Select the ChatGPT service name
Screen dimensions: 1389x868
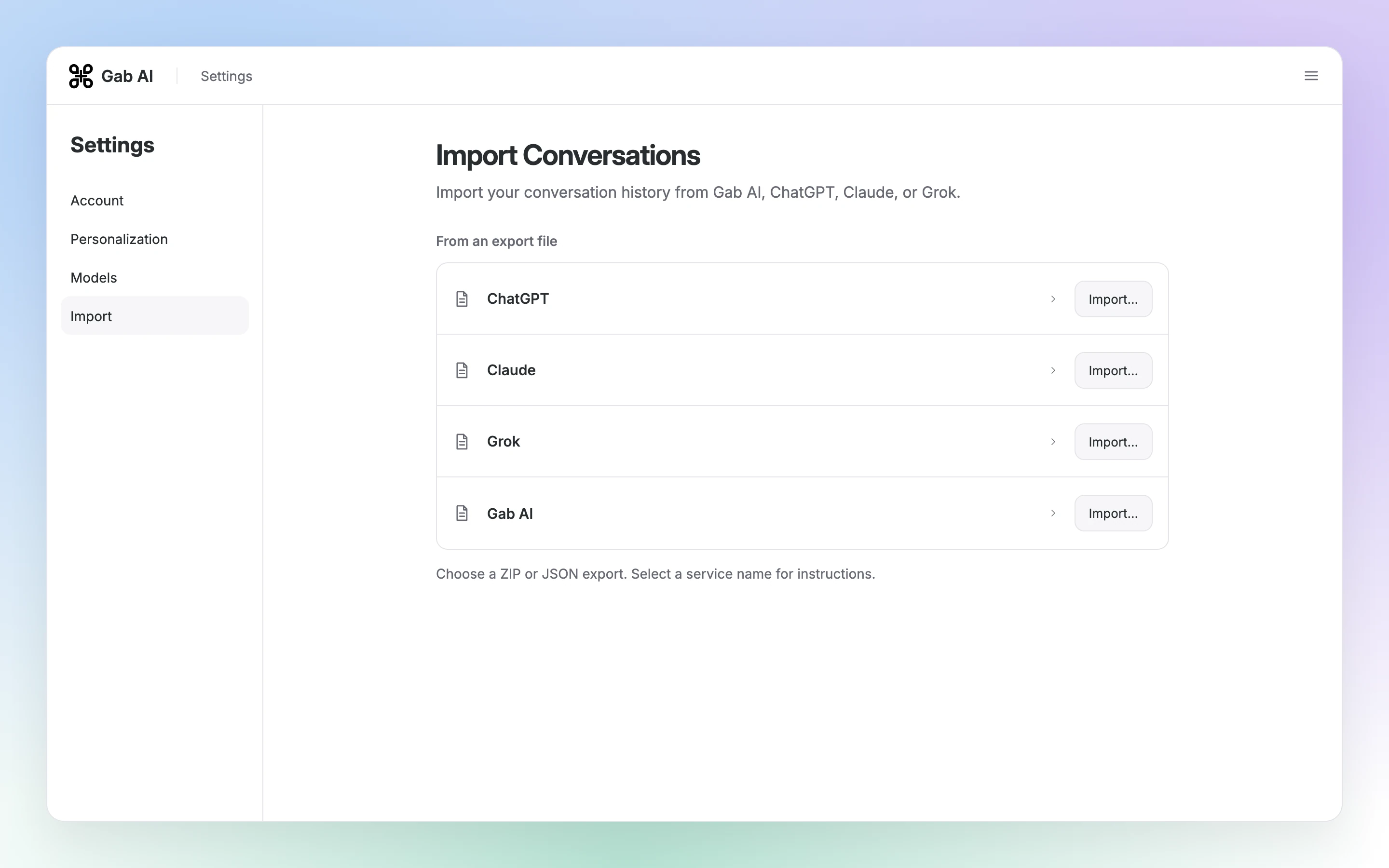point(517,298)
